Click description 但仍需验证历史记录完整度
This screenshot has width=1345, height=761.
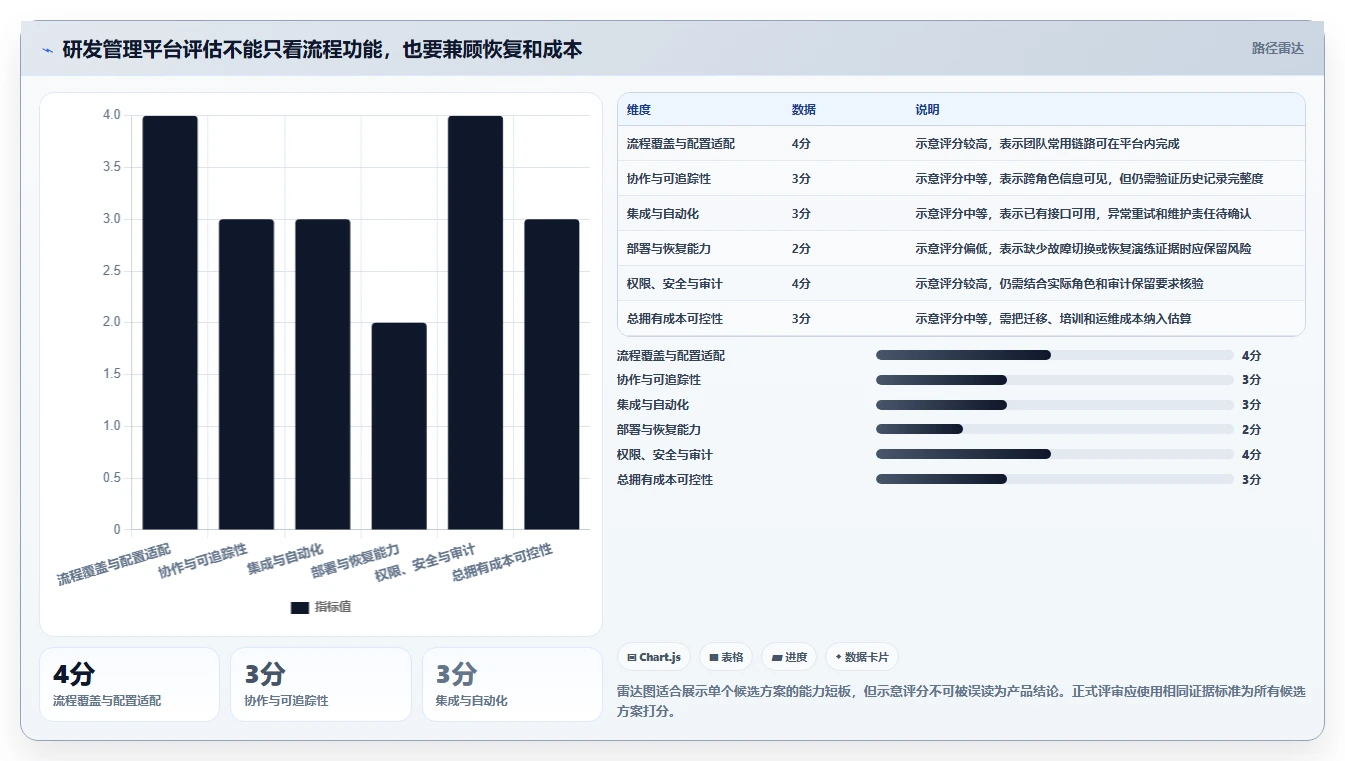1192,179
